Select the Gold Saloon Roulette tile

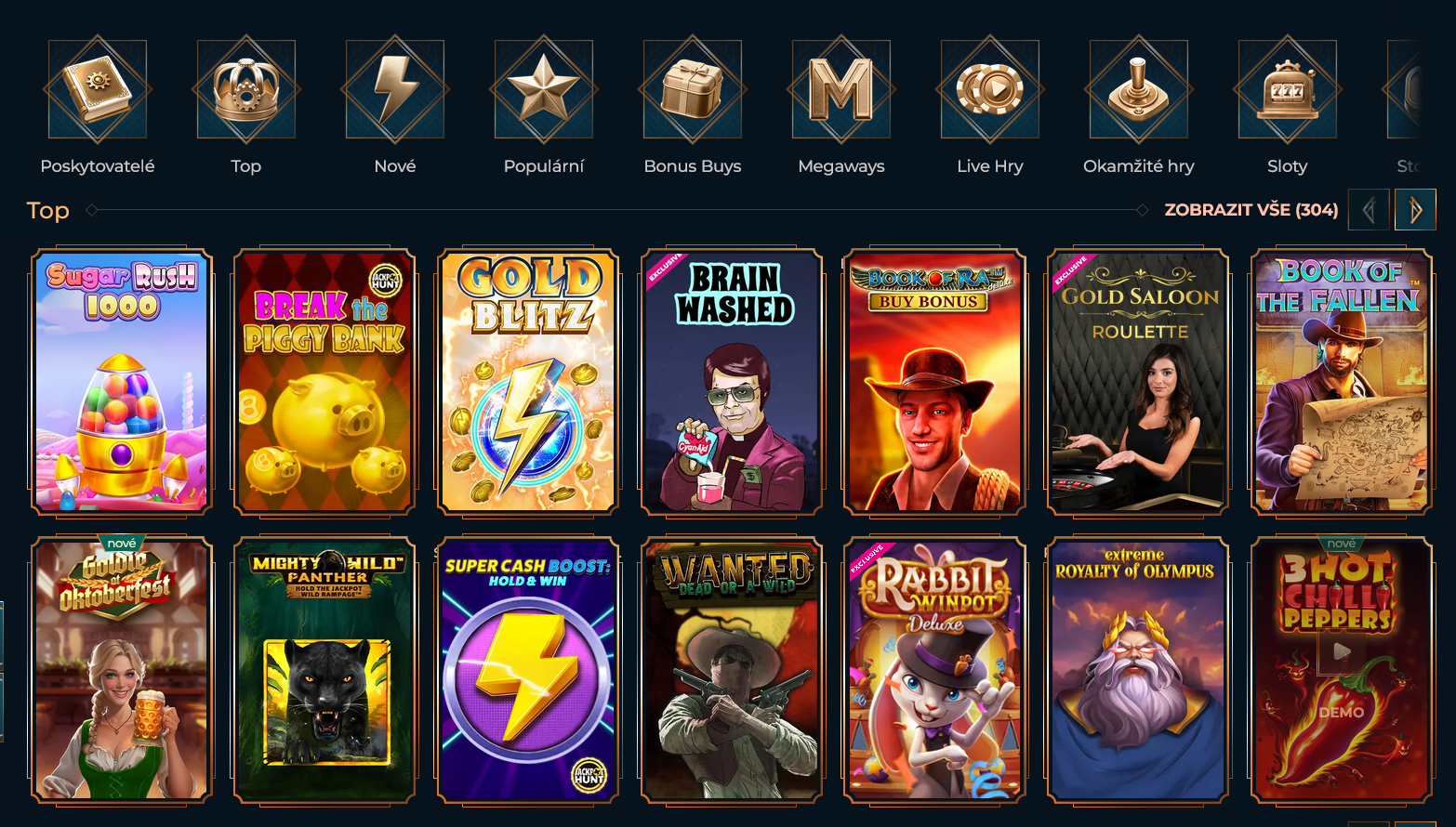(1138, 382)
